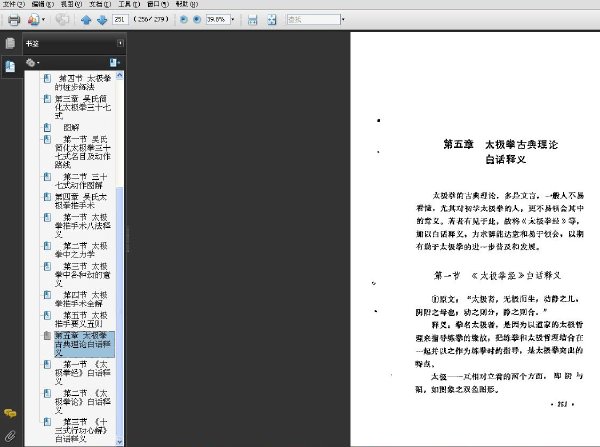Select bookmark 第一节 太极拳推手术八法释义
Viewport: 600px width, 447px height.
[x=83, y=225]
